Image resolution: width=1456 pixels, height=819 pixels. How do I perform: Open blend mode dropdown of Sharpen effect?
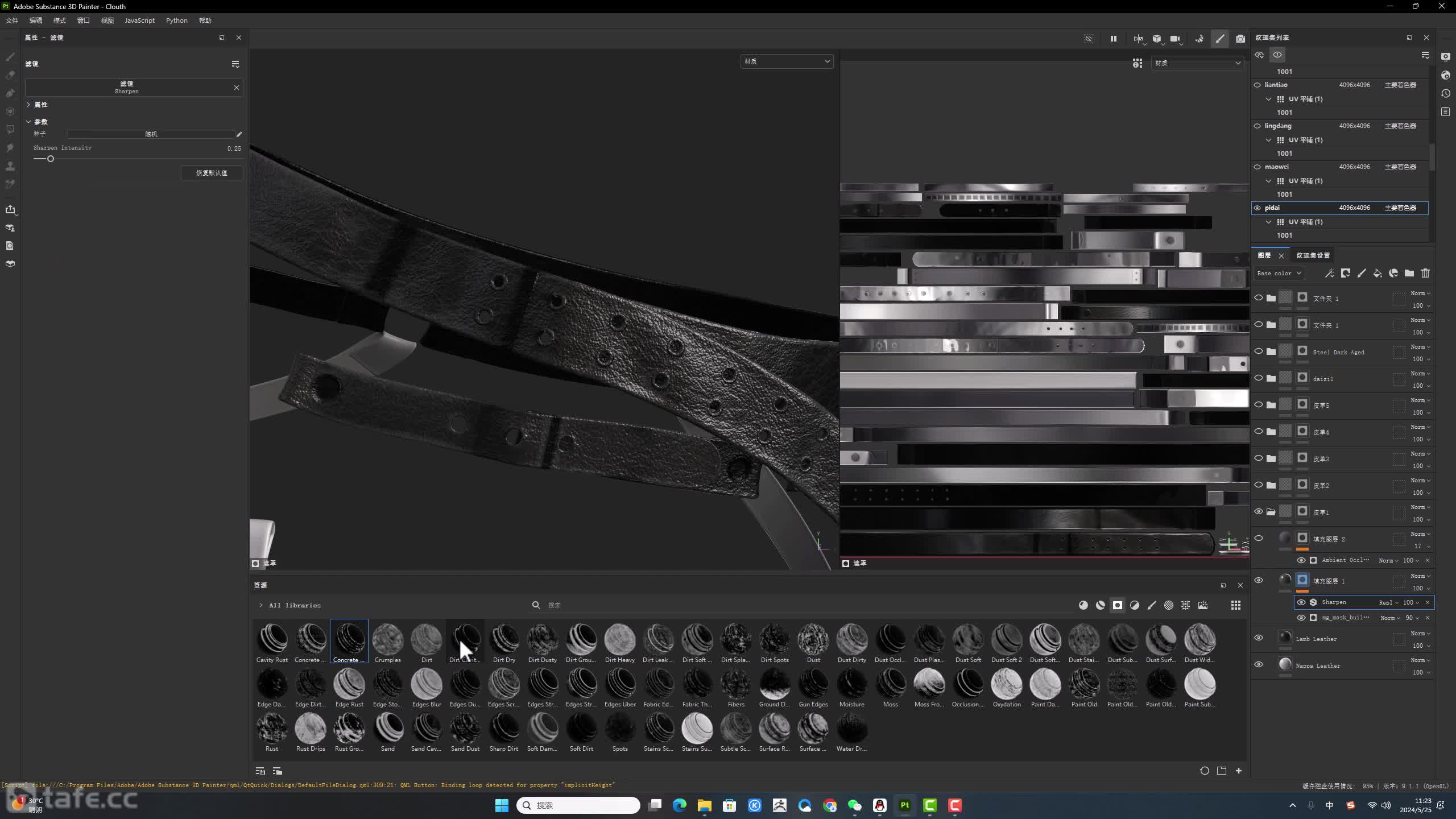1388,602
